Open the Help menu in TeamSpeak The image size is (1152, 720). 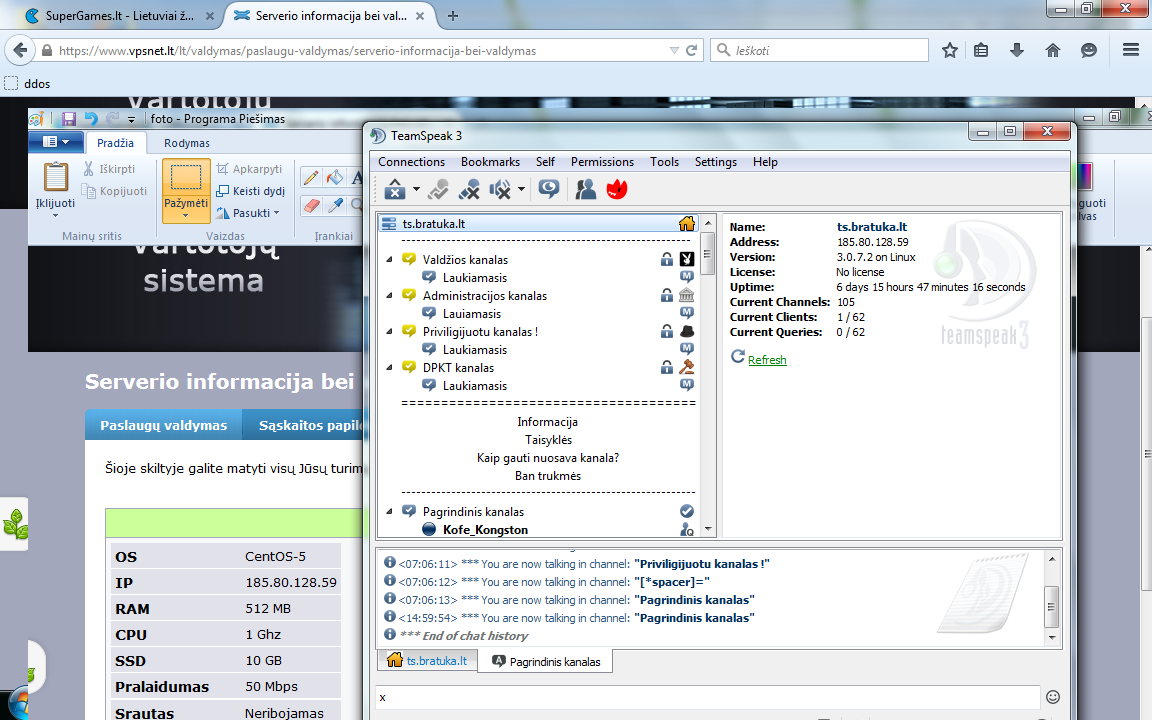[x=765, y=162]
